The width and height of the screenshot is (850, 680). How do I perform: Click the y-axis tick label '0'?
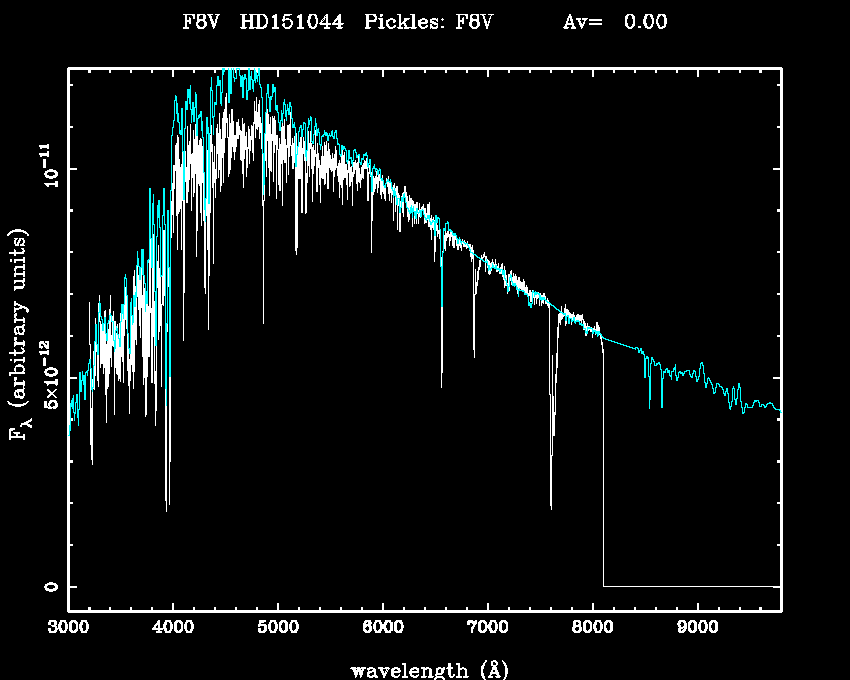pos(51,586)
